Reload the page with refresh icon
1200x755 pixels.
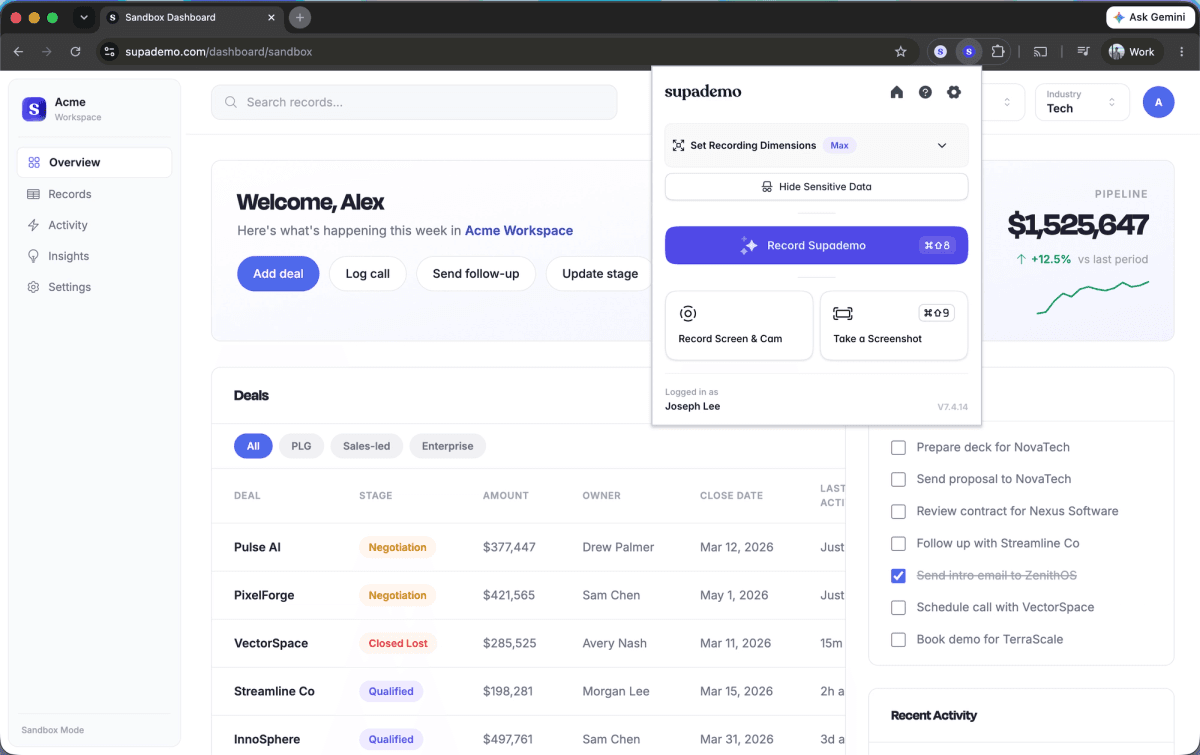[75, 51]
